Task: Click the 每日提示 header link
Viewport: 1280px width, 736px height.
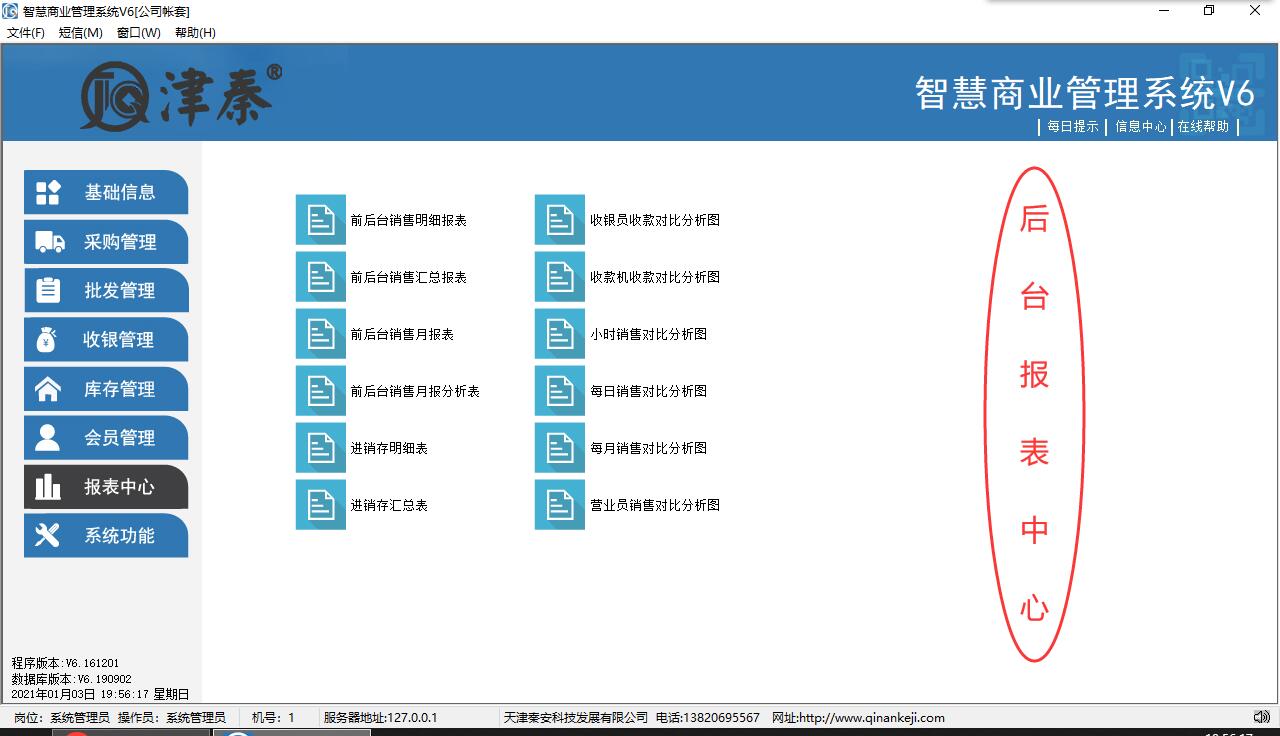Action: point(1072,127)
